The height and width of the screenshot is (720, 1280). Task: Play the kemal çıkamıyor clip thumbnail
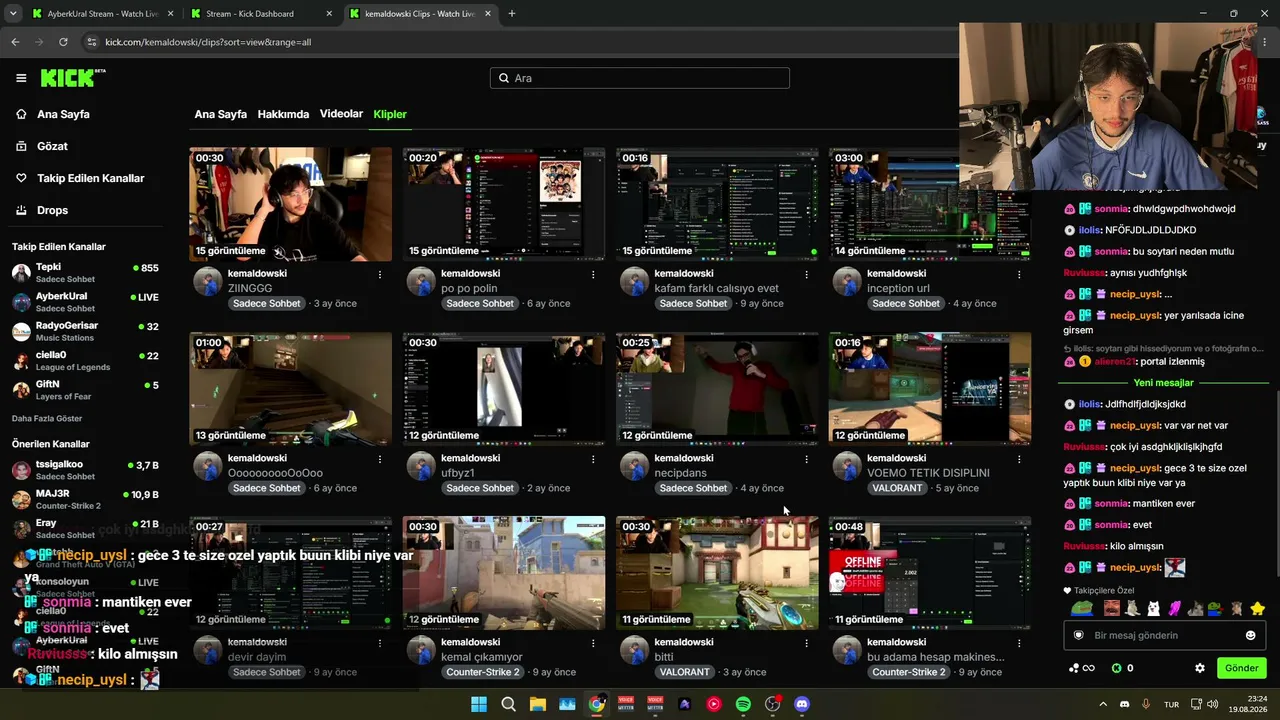click(x=504, y=573)
